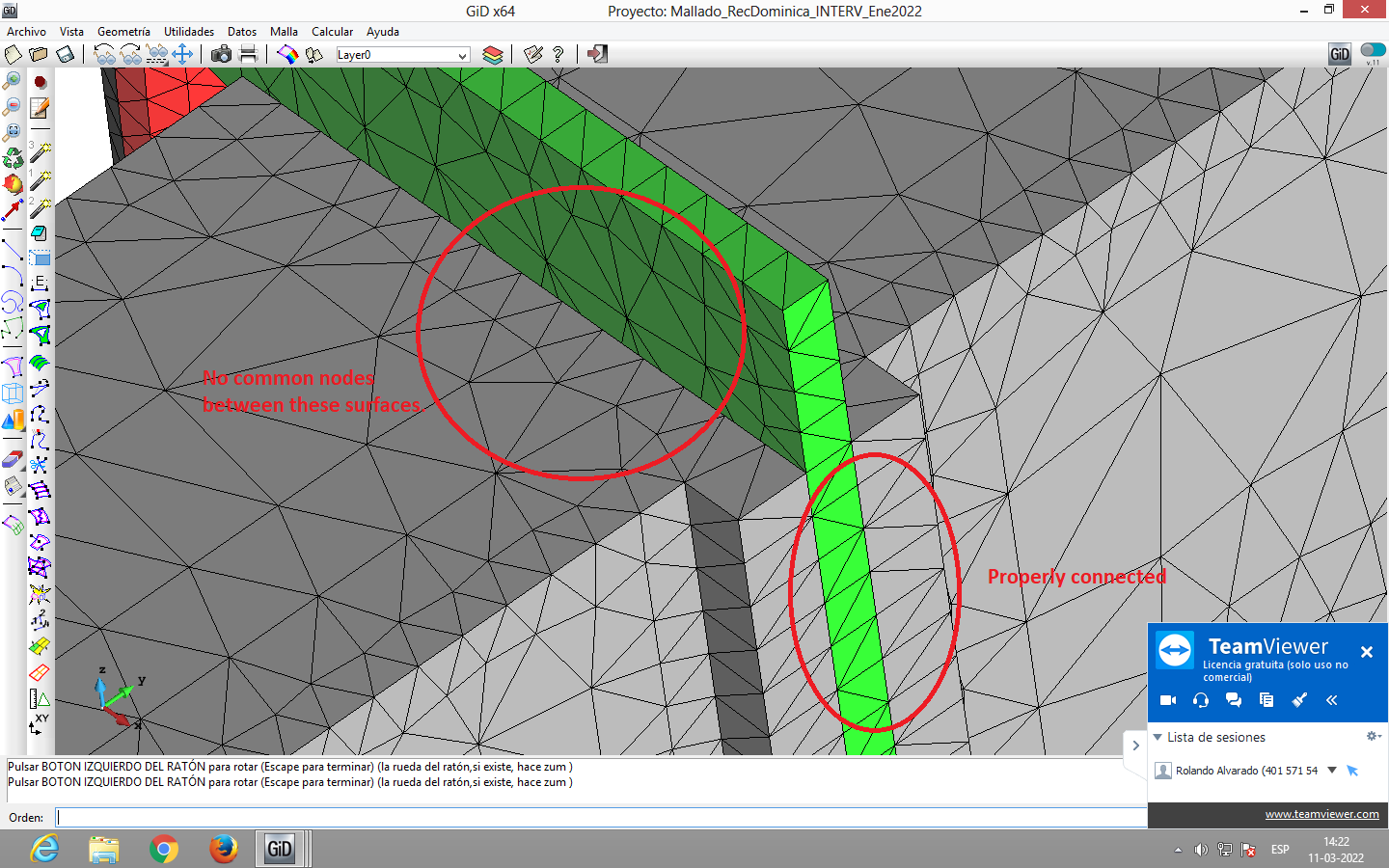Open the Geometría menu
The height and width of the screenshot is (868, 1389).
point(123,32)
